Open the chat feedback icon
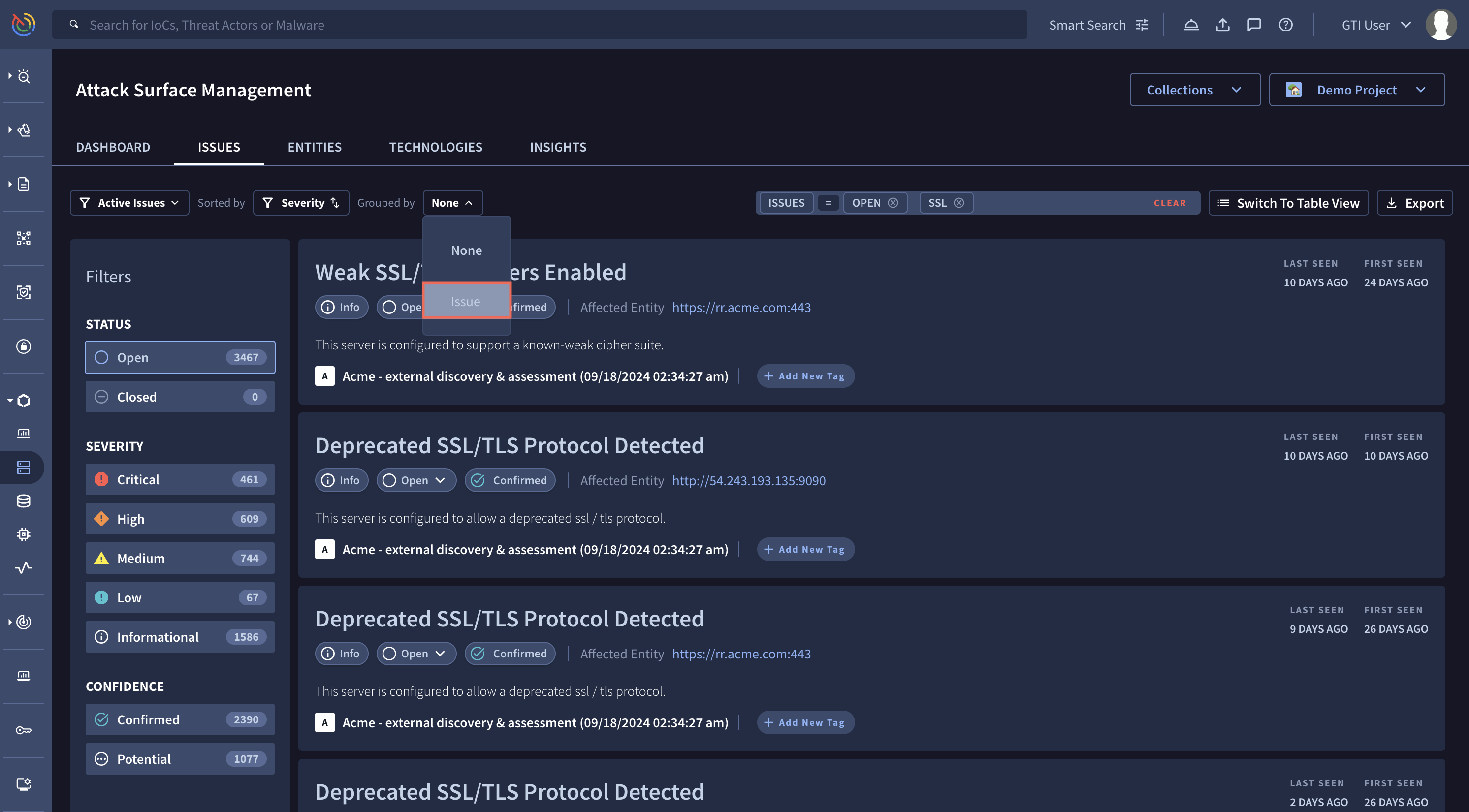Screen dimensions: 1469x812 1253,25
